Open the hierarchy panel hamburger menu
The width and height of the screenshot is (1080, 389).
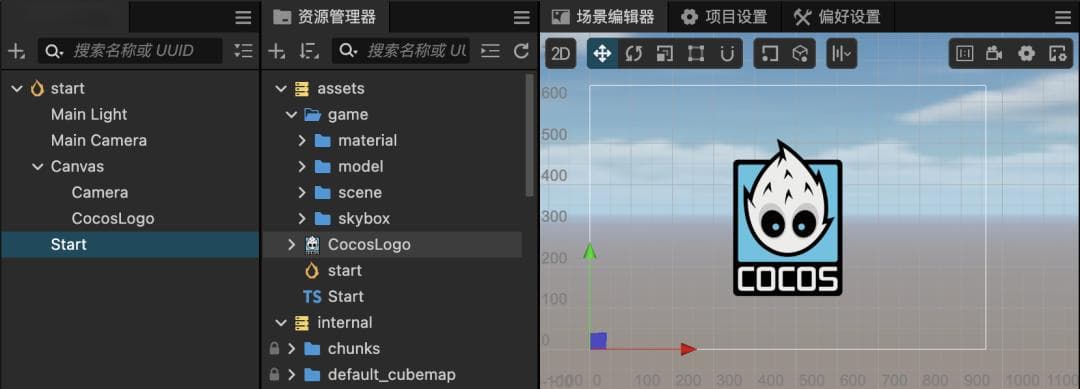[x=243, y=17]
